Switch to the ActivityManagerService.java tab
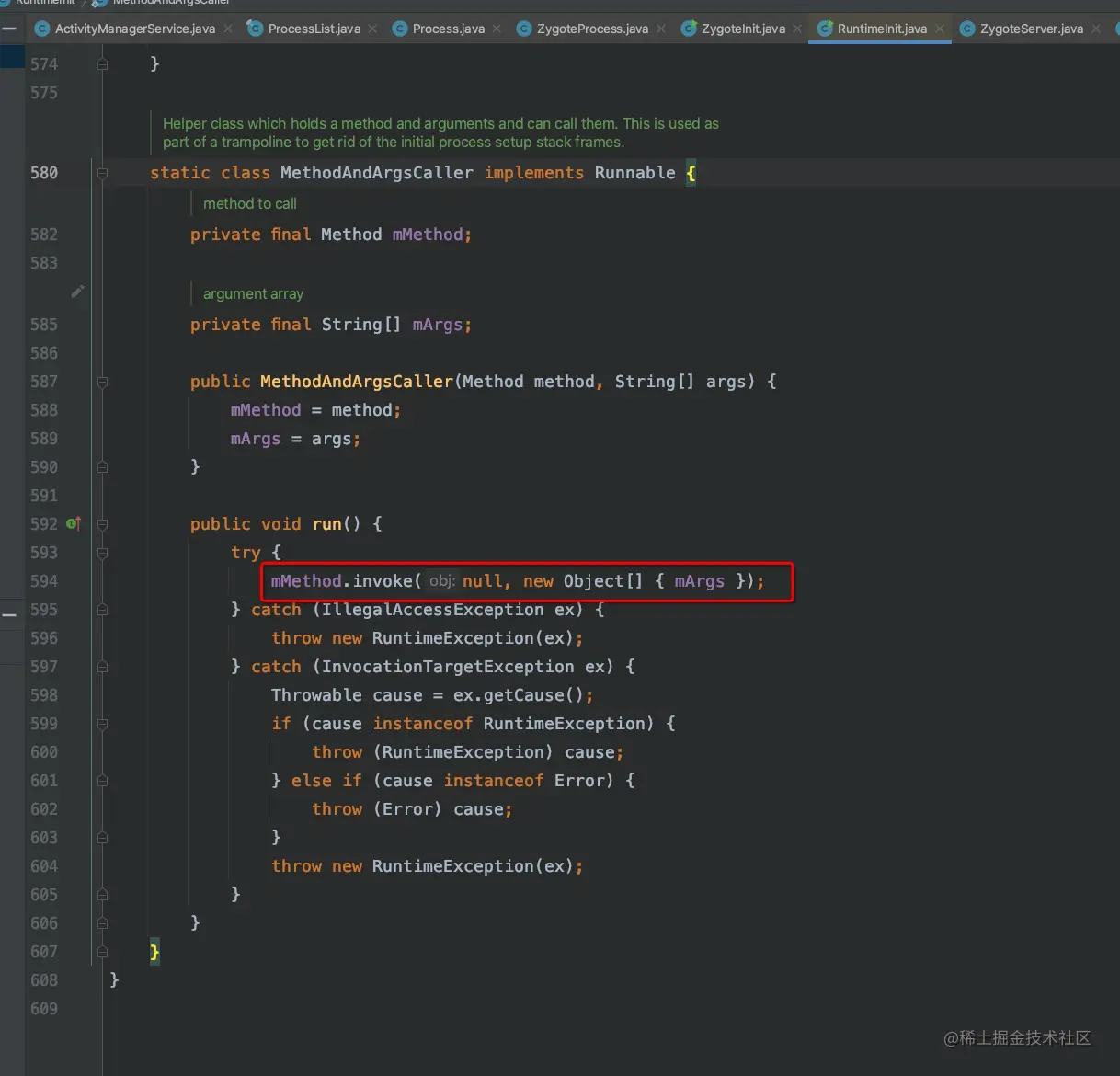Image resolution: width=1120 pixels, height=1076 pixels. pyautogui.click(x=134, y=29)
